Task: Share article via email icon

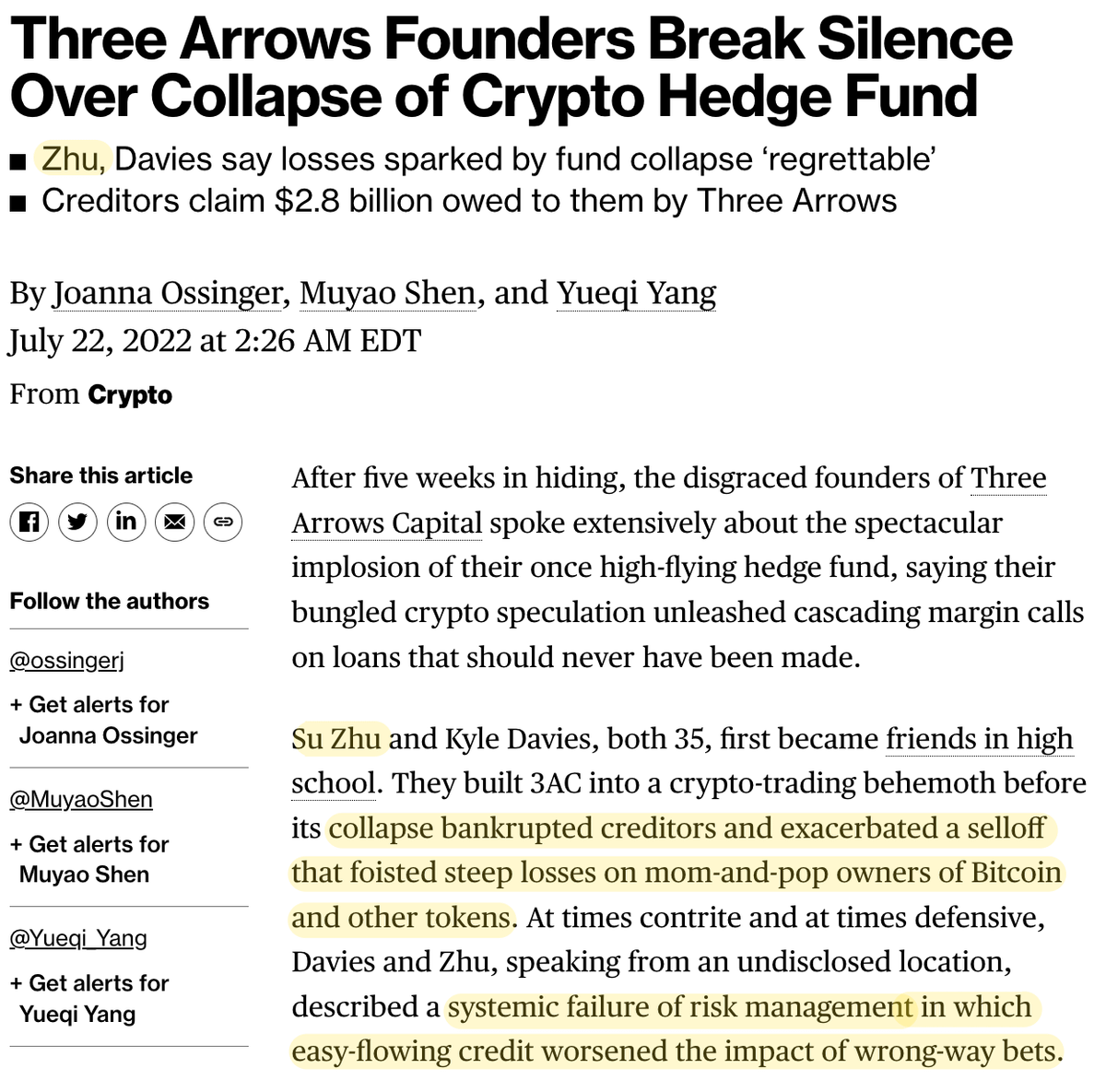Action: coord(174,523)
